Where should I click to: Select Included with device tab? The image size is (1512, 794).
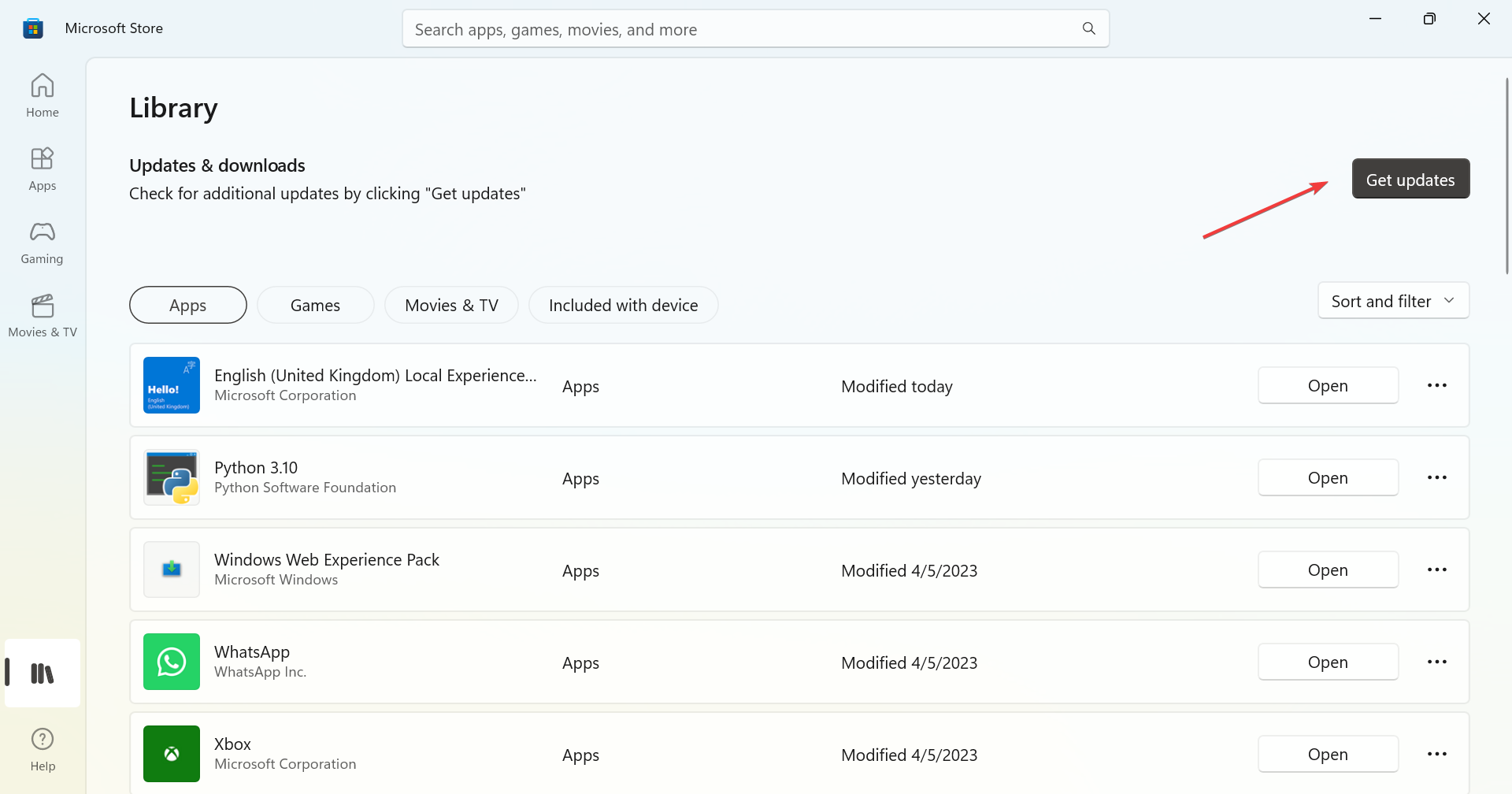click(x=624, y=305)
